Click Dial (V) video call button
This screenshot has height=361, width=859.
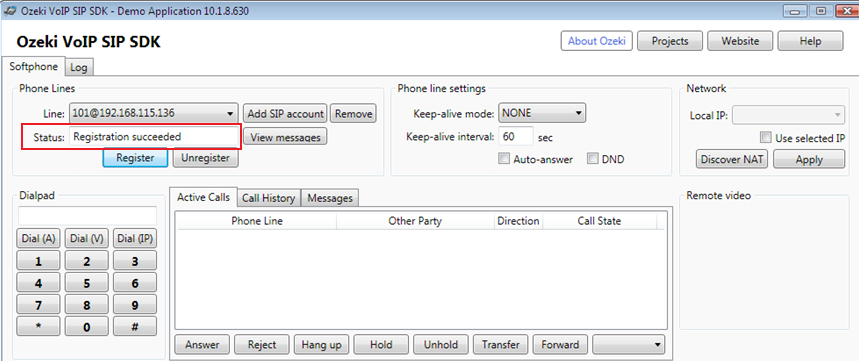pyautogui.click(x=87, y=239)
